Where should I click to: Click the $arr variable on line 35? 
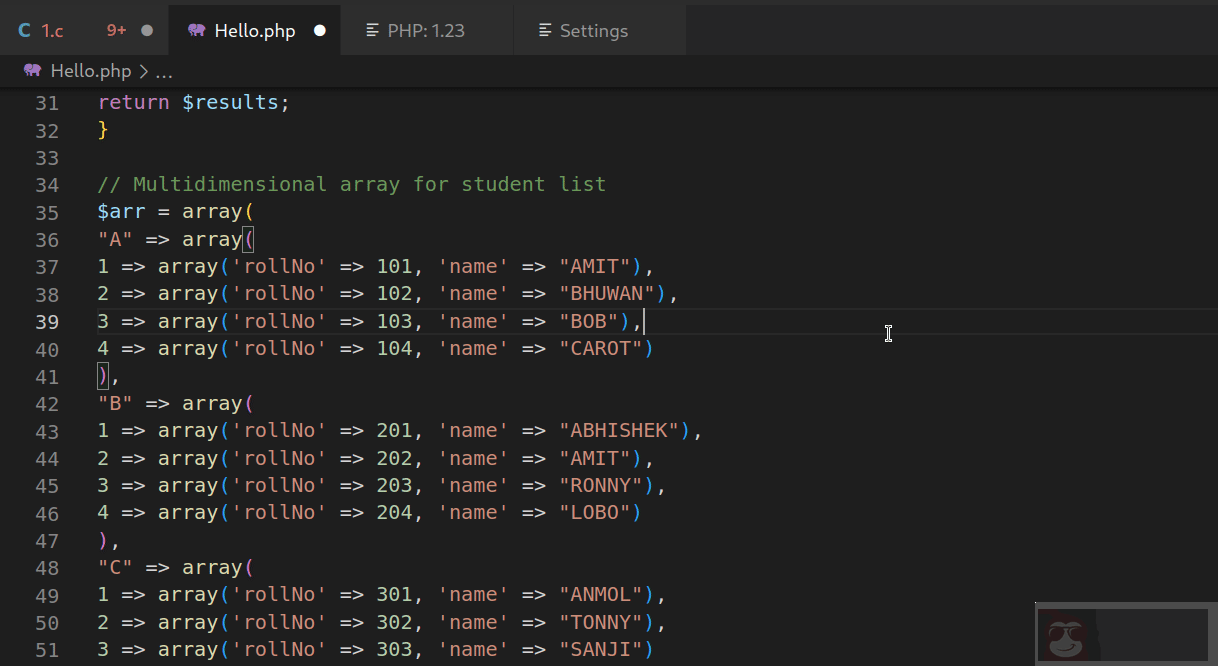(x=120, y=211)
